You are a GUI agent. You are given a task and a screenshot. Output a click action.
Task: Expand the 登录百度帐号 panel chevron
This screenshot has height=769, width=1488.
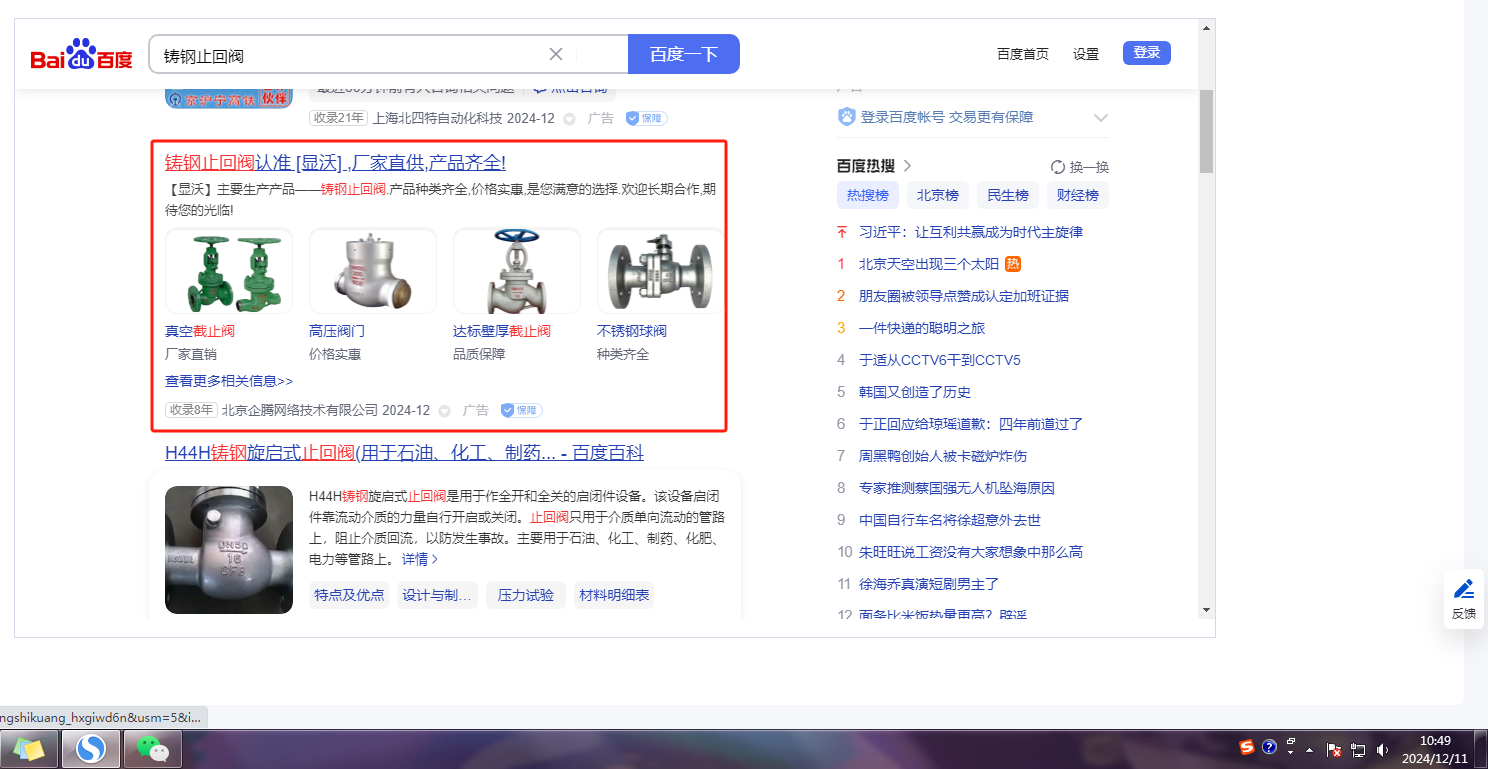(1101, 118)
